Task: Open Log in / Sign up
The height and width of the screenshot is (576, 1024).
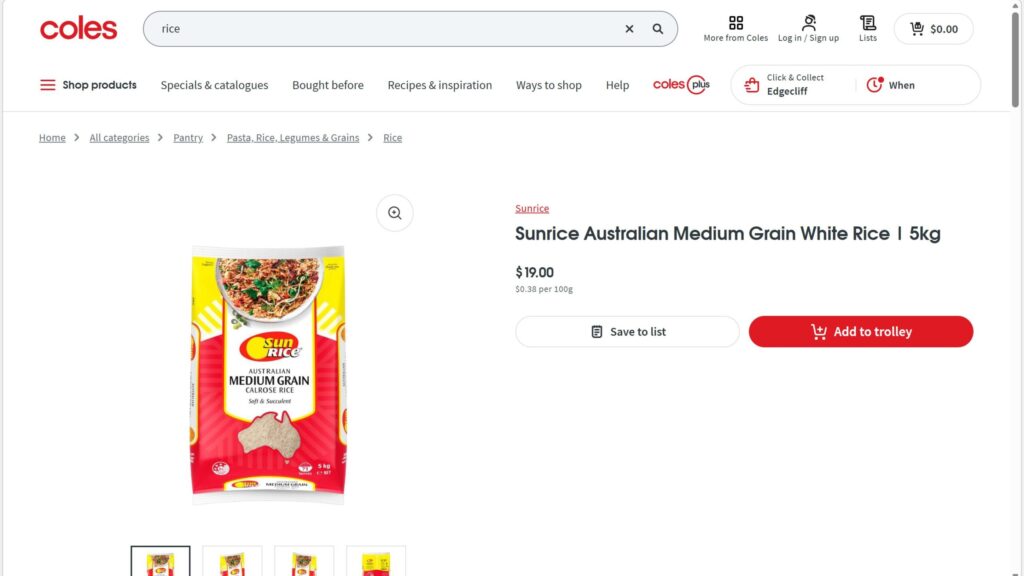Action: 808,28
